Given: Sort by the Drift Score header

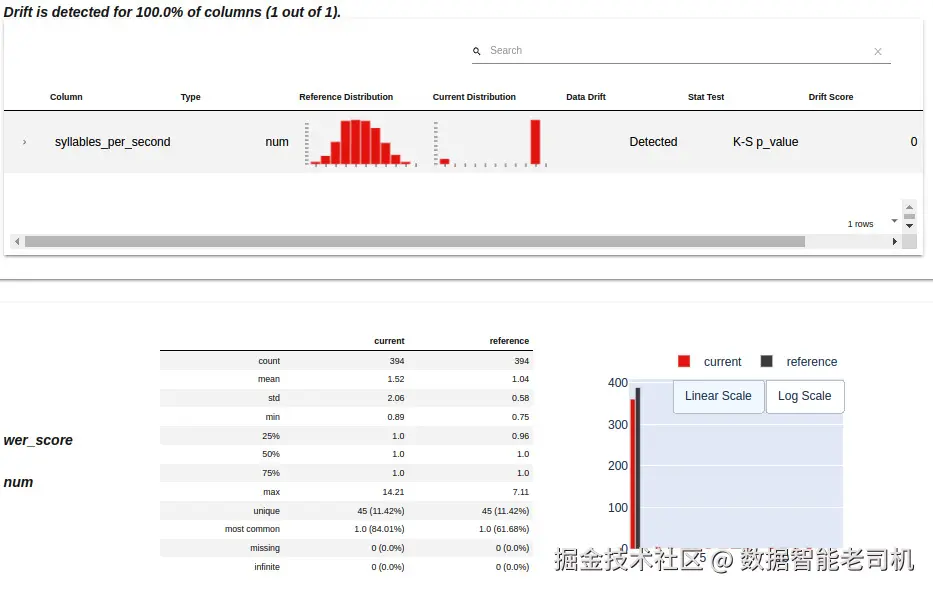Looking at the screenshot, I should pos(831,97).
